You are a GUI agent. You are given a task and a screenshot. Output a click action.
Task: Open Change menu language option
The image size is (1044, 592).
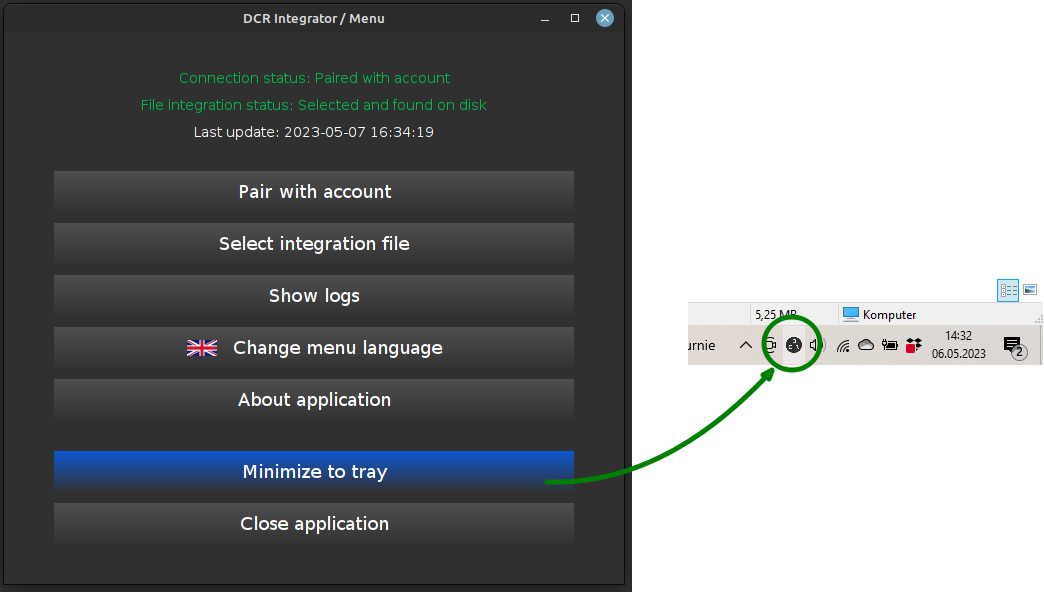click(314, 348)
